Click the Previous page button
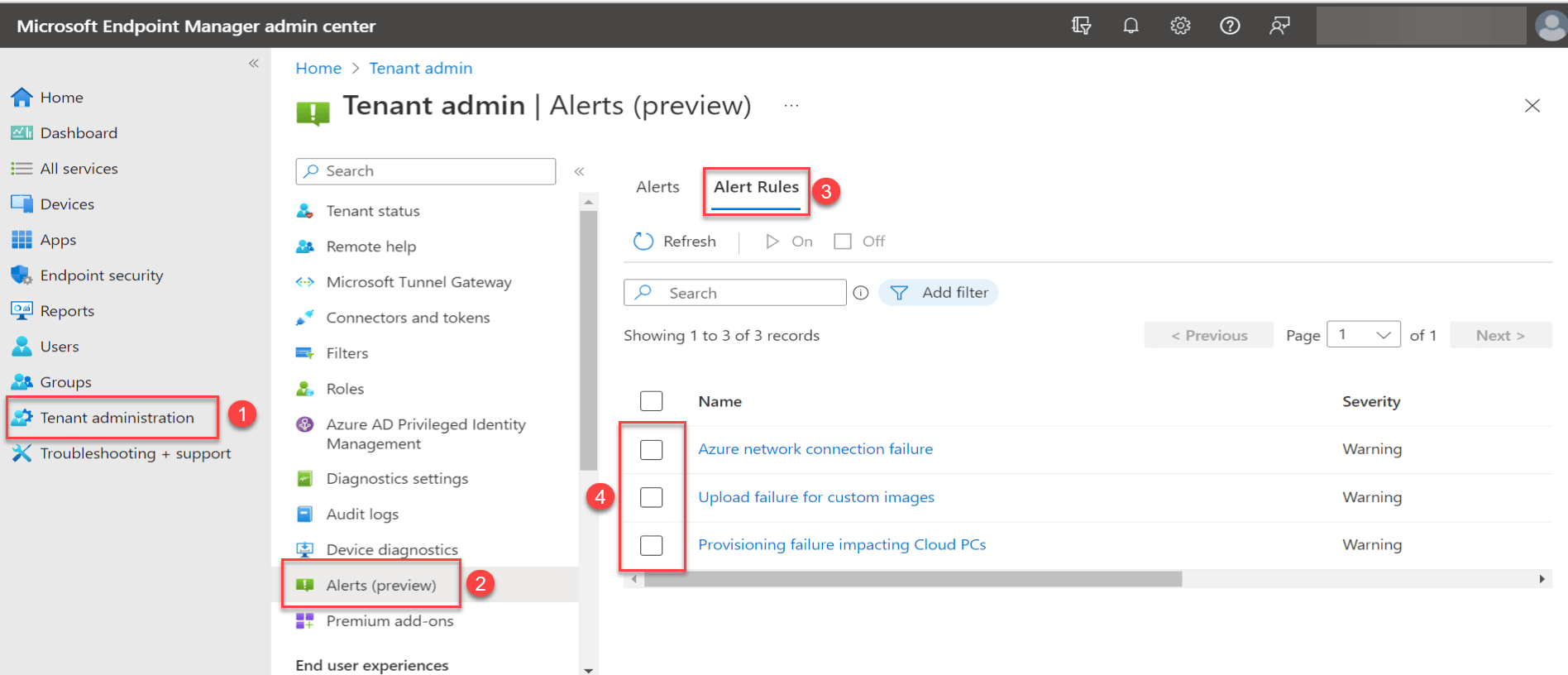The width and height of the screenshot is (1568, 675). pyautogui.click(x=1209, y=335)
